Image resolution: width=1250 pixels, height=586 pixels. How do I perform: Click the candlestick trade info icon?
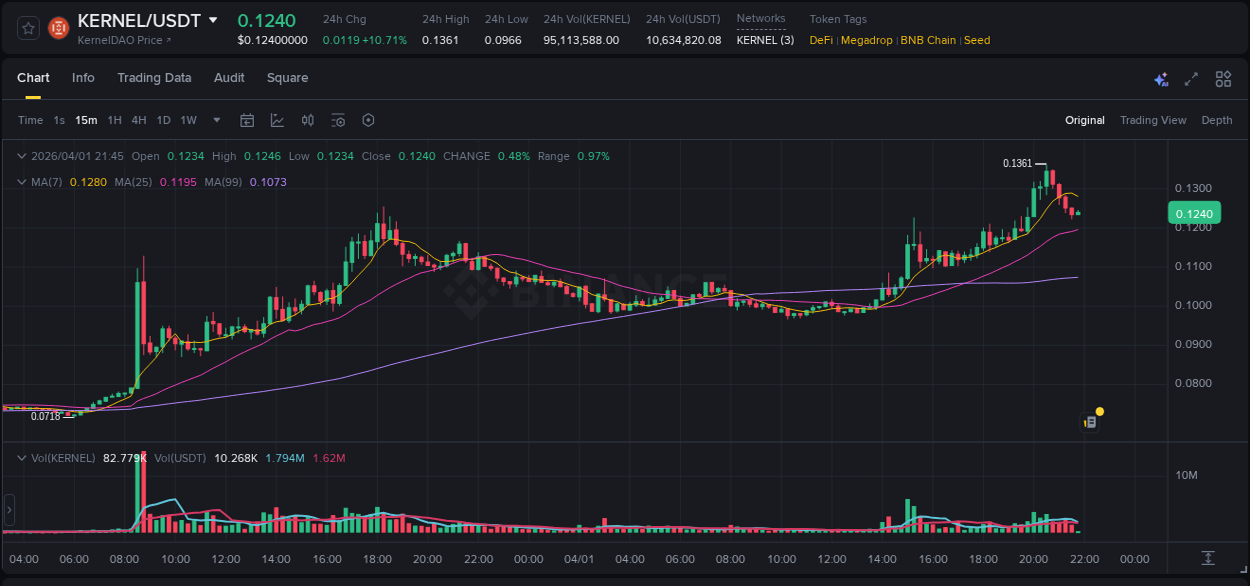point(307,120)
